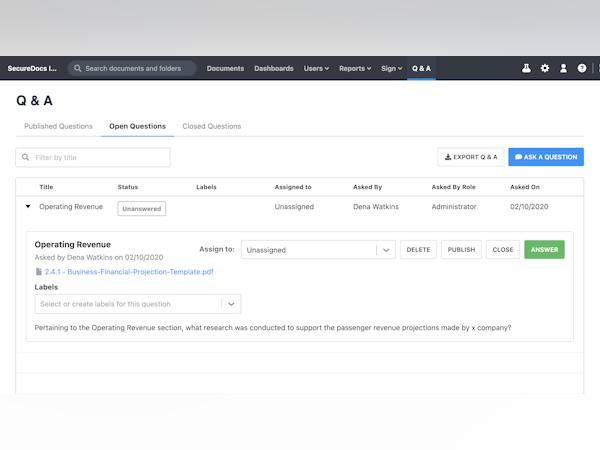Click the search magnifier icon in the top bar
The width and height of the screenshot is (600, 450).
pos(77,68)
